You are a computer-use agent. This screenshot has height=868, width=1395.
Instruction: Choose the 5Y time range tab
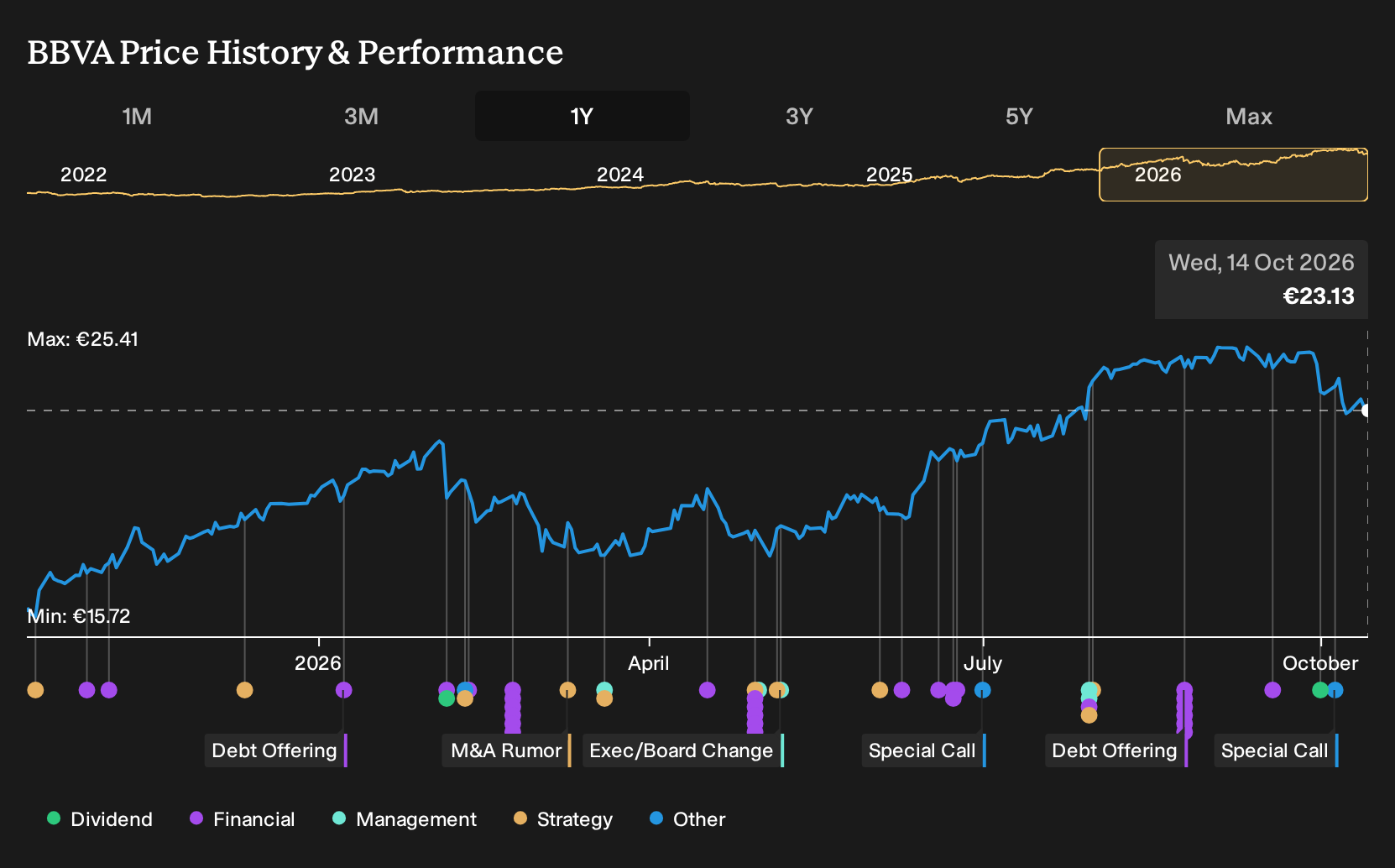(1019, 116)
